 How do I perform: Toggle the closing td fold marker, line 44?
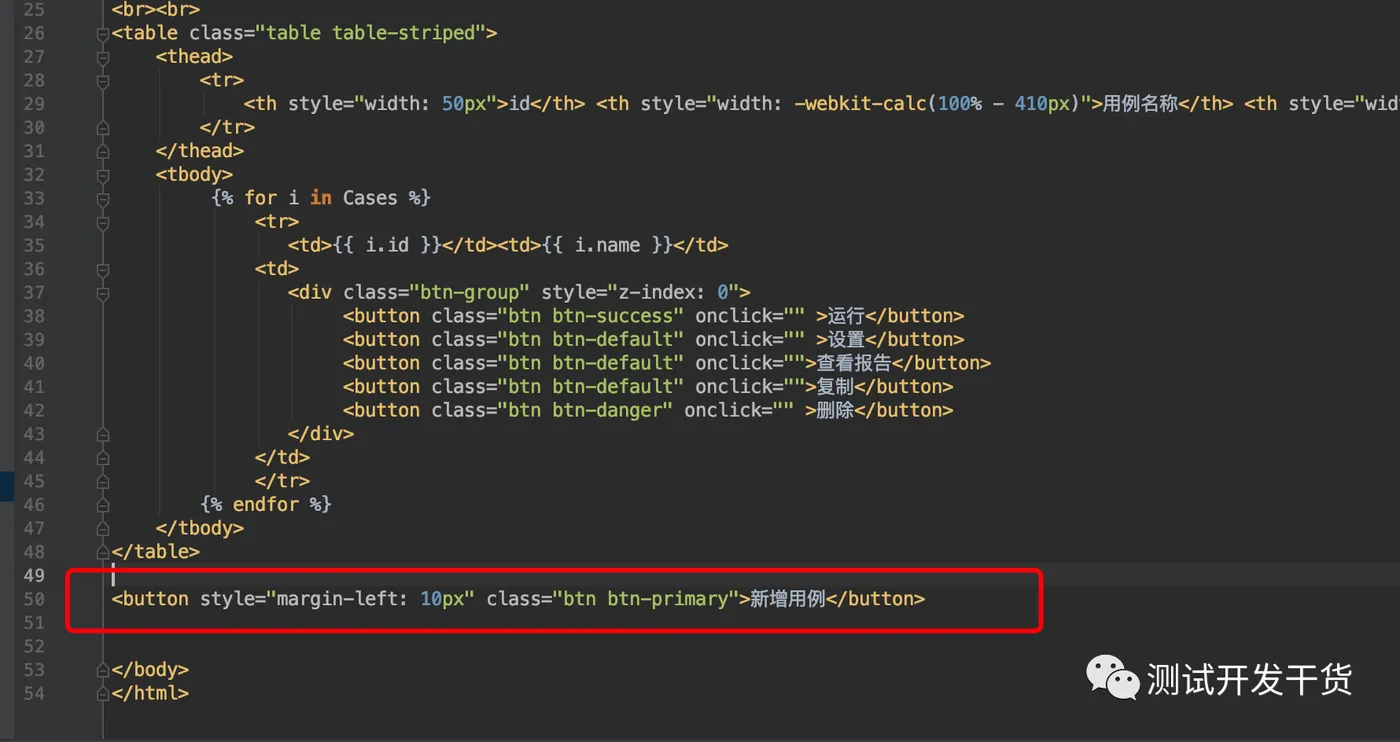(102, 459)
